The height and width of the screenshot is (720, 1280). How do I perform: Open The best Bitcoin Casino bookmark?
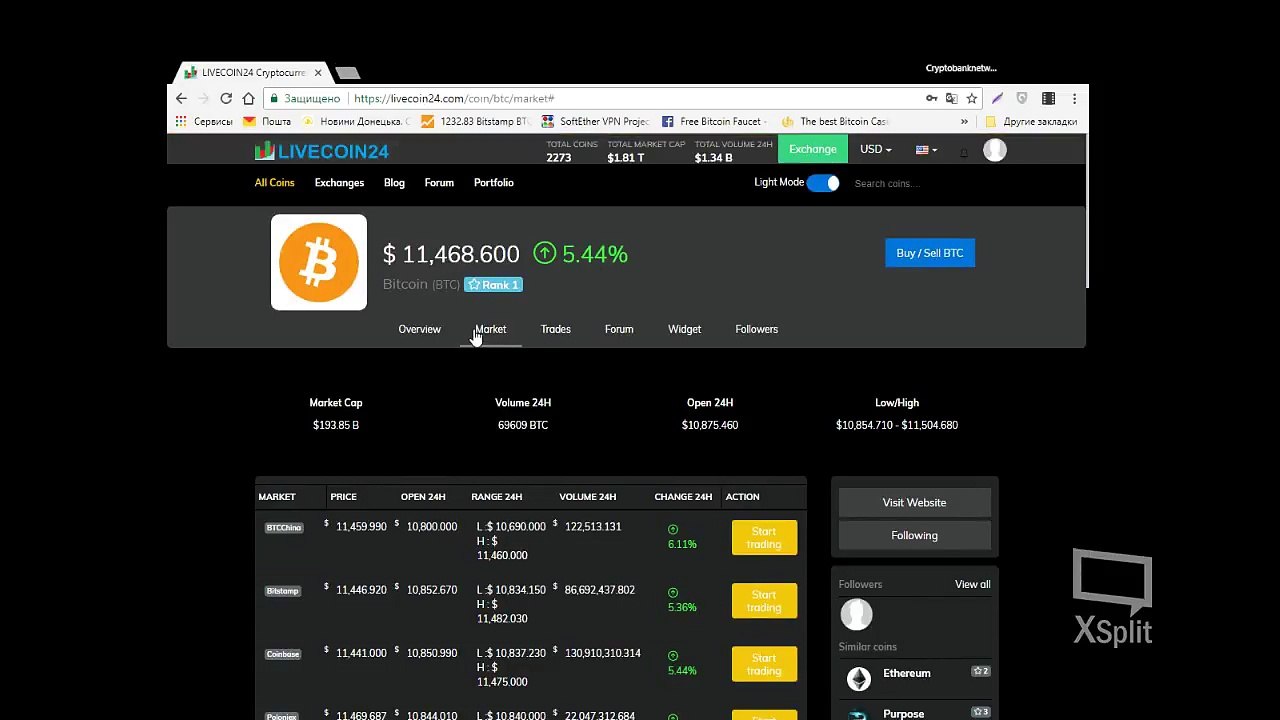tap(834, 122)
